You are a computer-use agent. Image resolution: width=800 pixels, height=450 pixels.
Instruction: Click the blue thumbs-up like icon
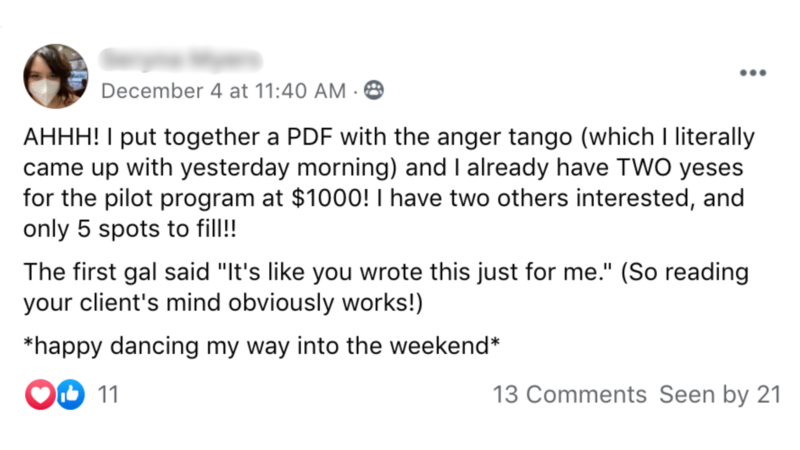(x=69, y=395)
